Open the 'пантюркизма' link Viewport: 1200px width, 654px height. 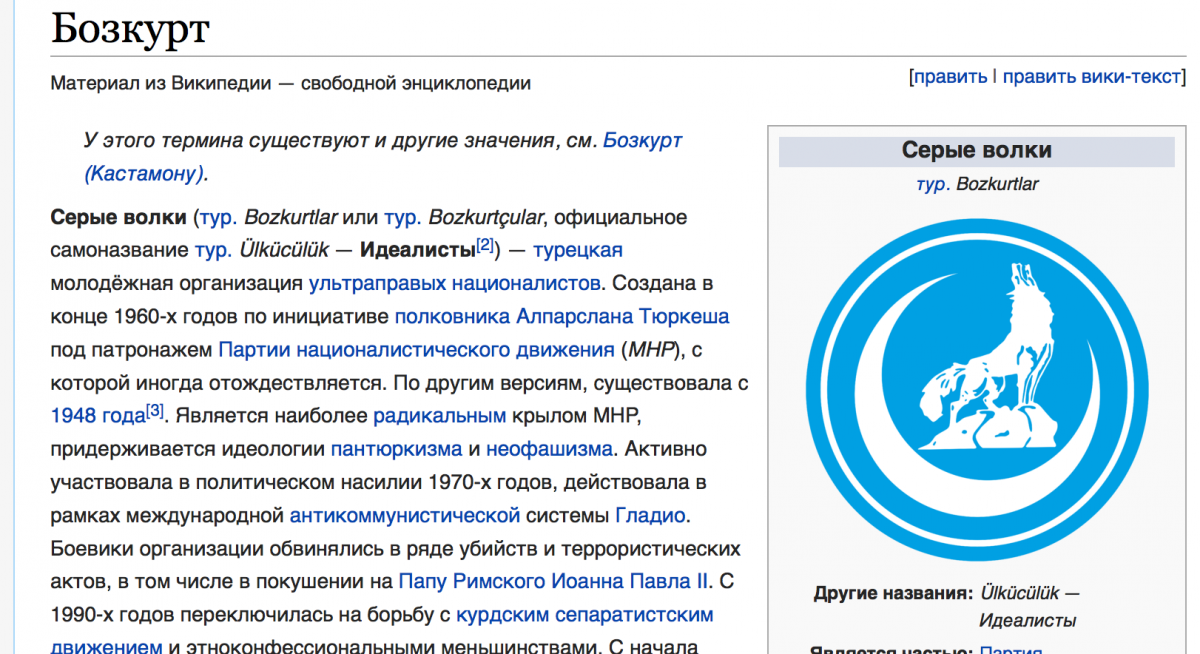[x=396, y=448]
